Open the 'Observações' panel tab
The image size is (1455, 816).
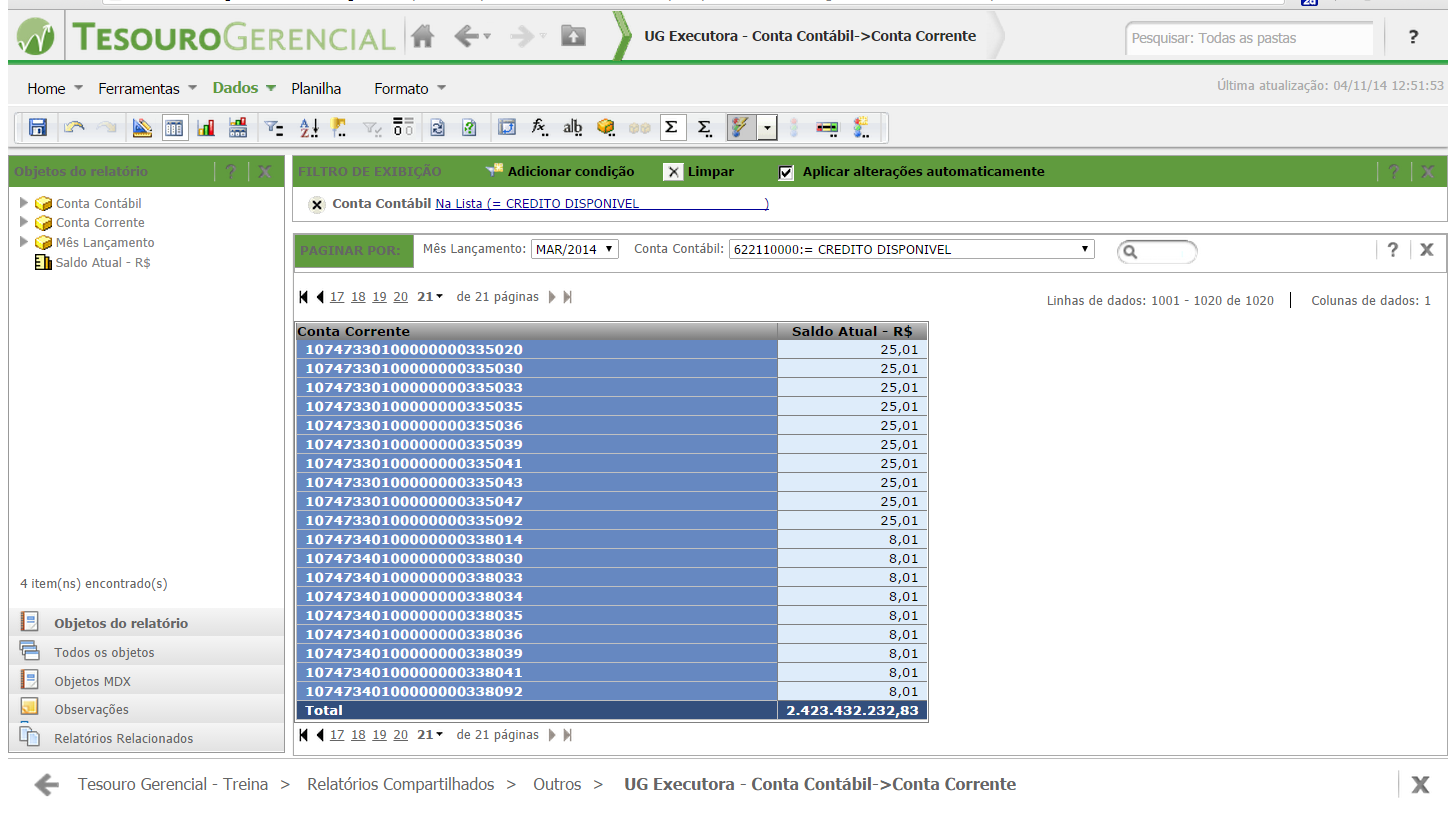tap(146, 709)
